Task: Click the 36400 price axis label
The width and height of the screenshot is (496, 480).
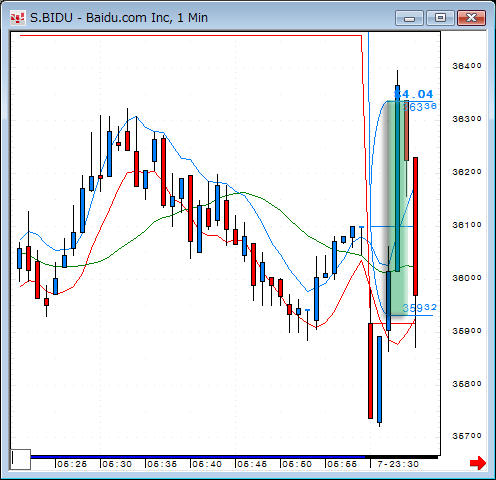Action: pos(467,66)
